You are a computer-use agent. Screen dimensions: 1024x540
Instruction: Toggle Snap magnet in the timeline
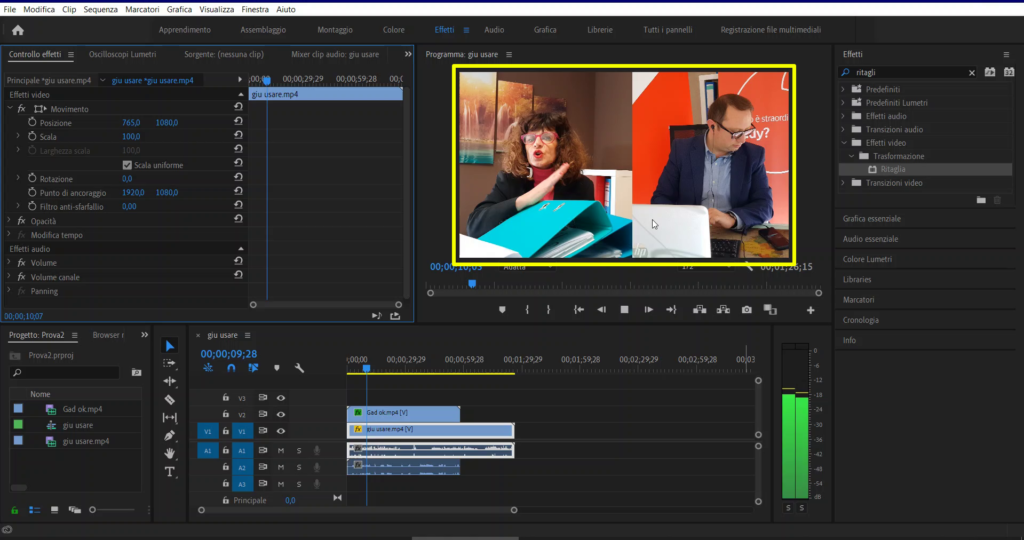[231, 368]
